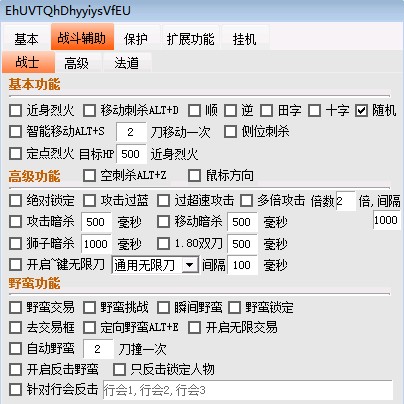404x404 pixels.
Task: Click the 1.80双刀 milliseconds field
Action: coord(242,244)
